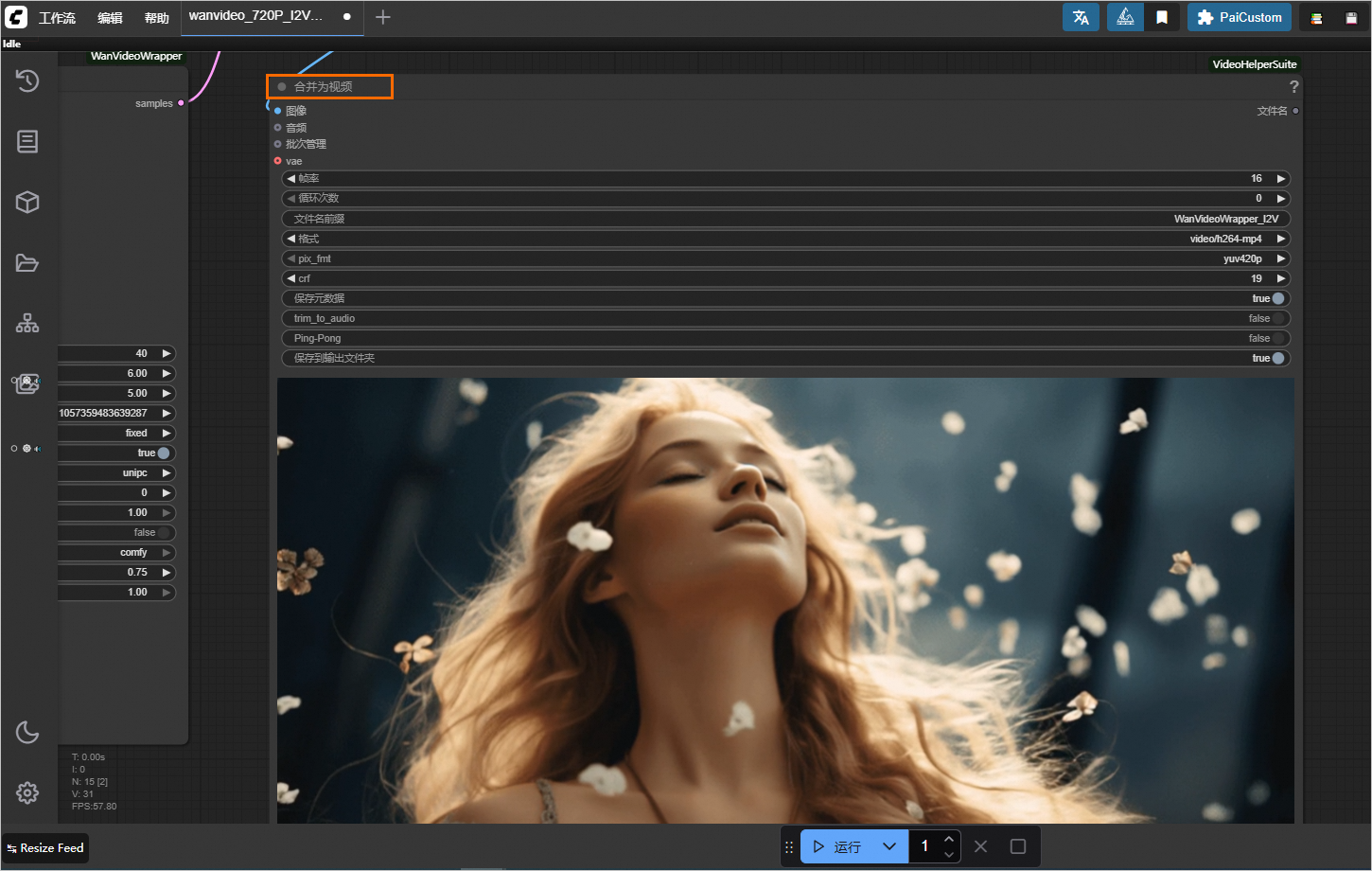Click the translate language icon
This screenshot has width=1372, height=871.
tap(1081, 17)
